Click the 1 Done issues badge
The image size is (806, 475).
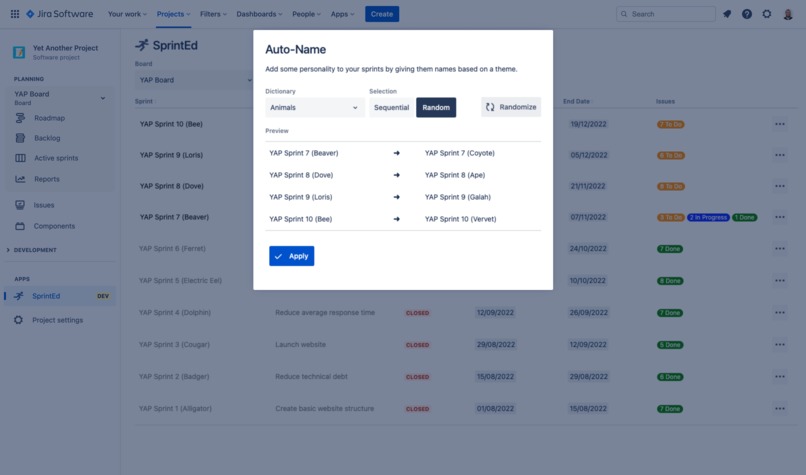[744, 217]
